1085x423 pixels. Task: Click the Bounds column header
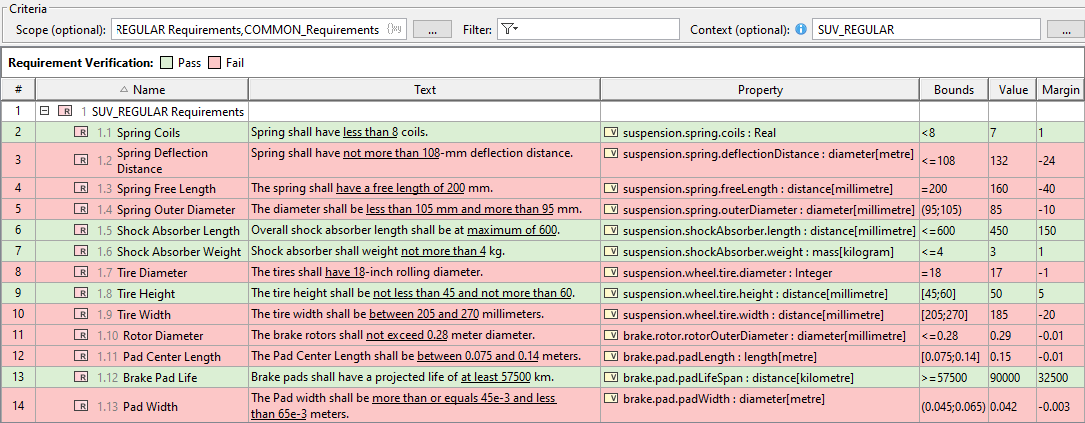953,90
